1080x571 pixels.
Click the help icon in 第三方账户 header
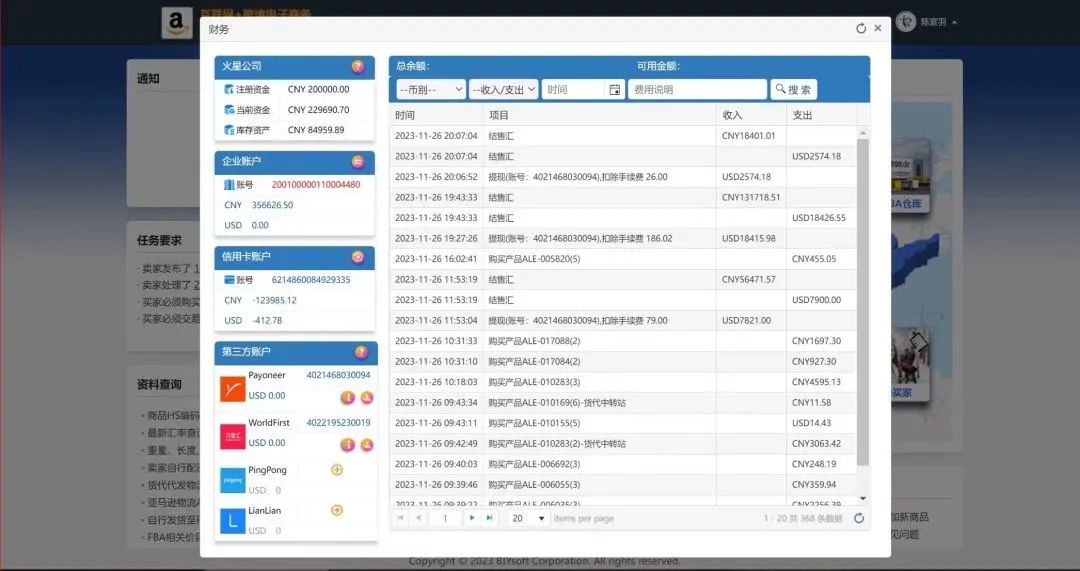tap(361, 352)
